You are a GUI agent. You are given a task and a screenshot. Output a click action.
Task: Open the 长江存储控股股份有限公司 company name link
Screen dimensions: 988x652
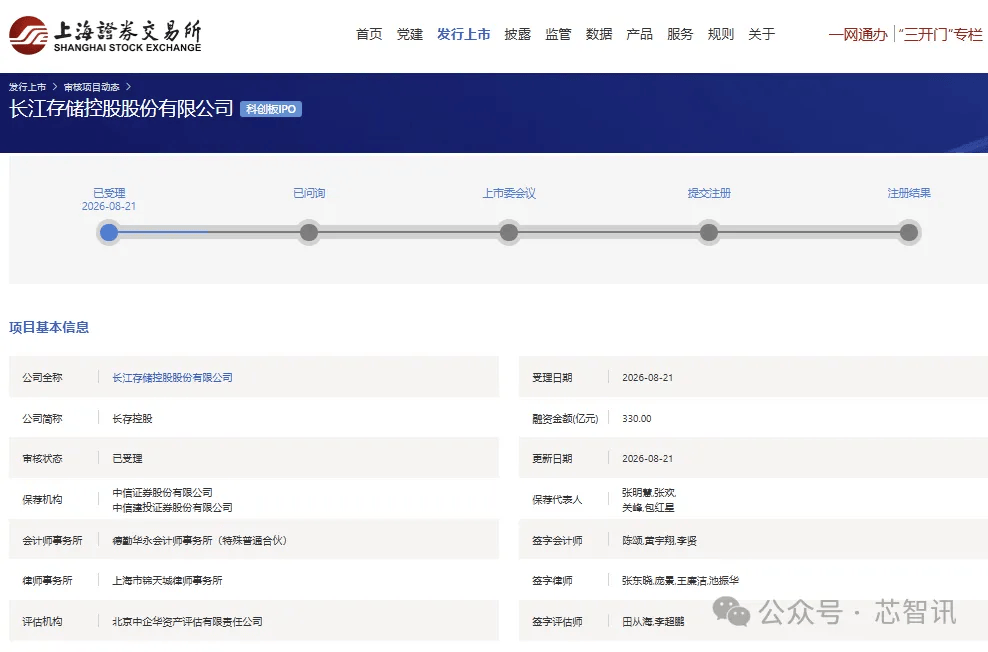coord(172,377)
